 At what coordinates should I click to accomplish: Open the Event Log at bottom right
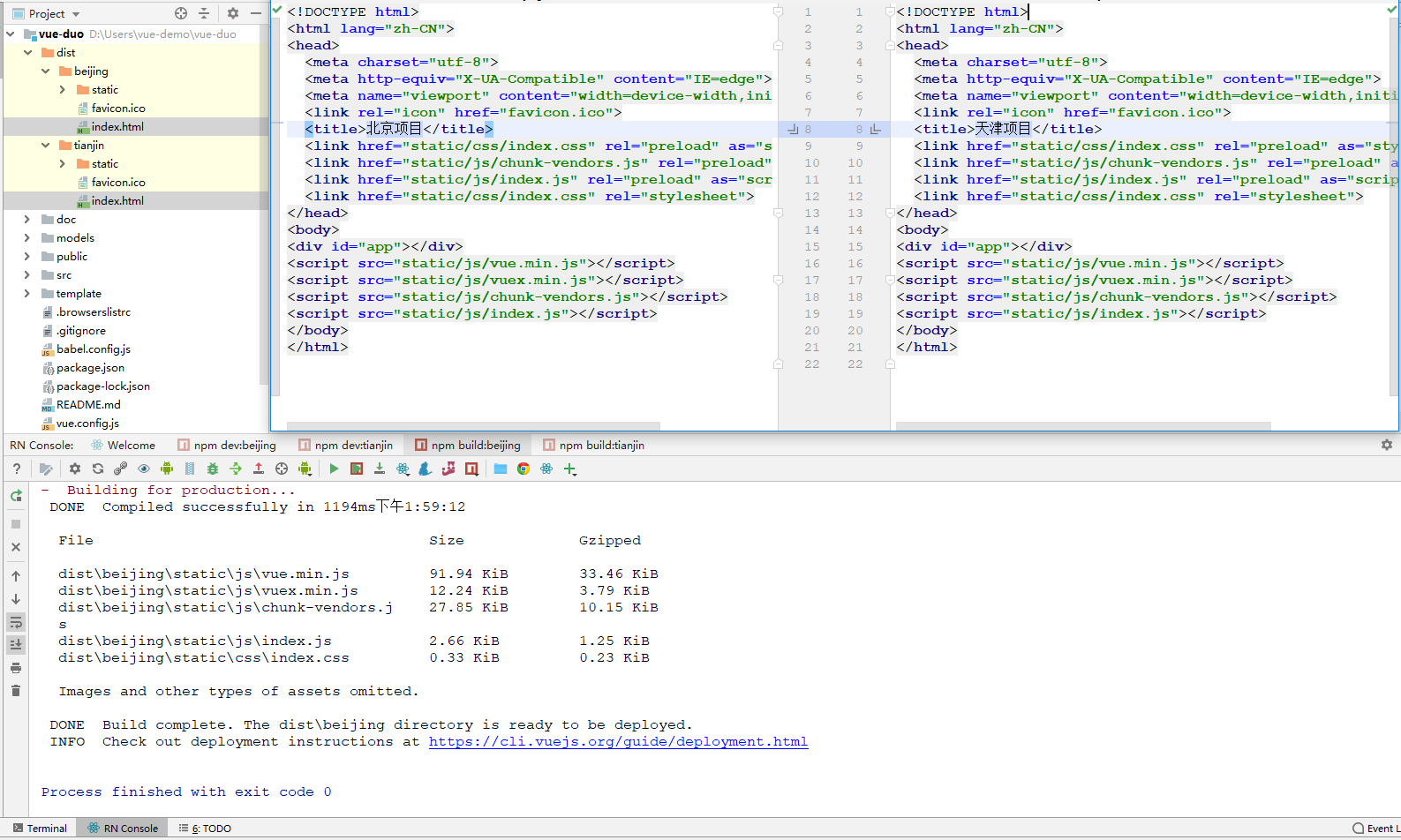pos(1375,829)
